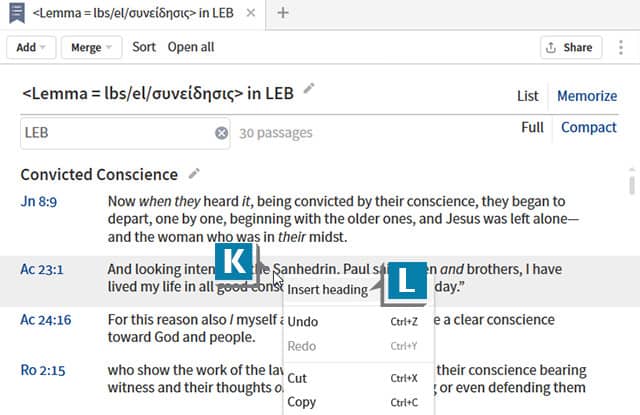Click the passage list bookmark icon

(x=13, y=13)
